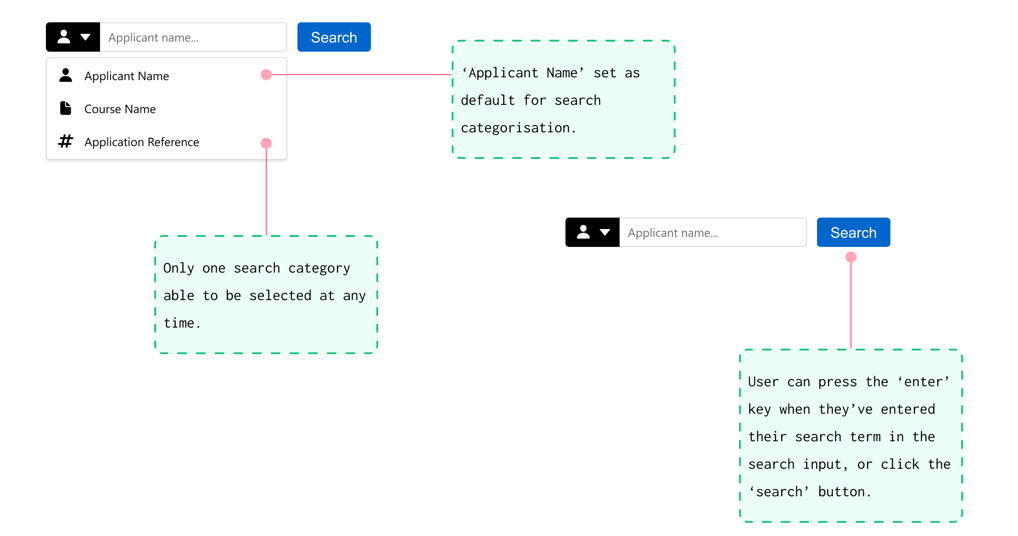Click the note "'Applicant Name' set as default for search"
This screenshot has width=1018, height=536.
(564, 99)
